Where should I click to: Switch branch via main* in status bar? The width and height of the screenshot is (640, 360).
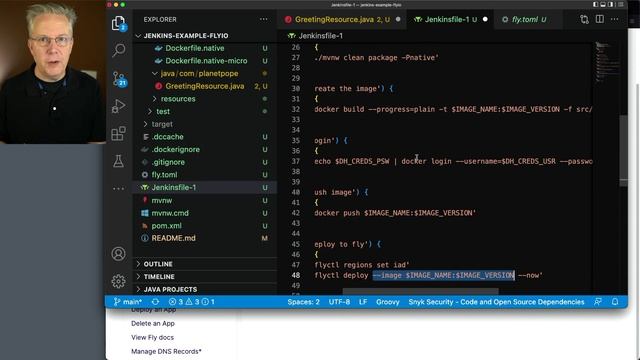point(127,302)
